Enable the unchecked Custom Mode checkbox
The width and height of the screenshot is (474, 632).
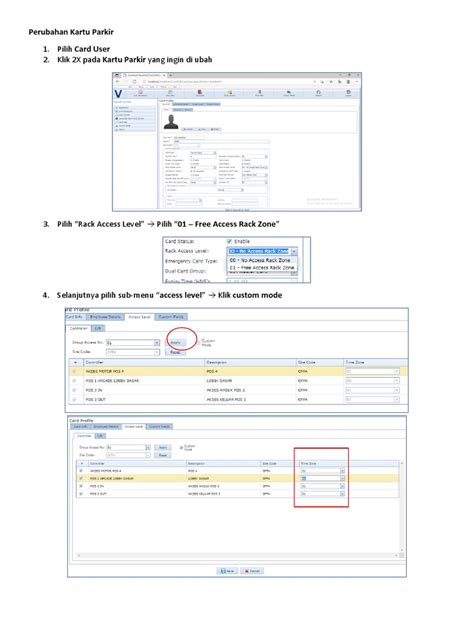pyautogui.click(x=199, y=341)
